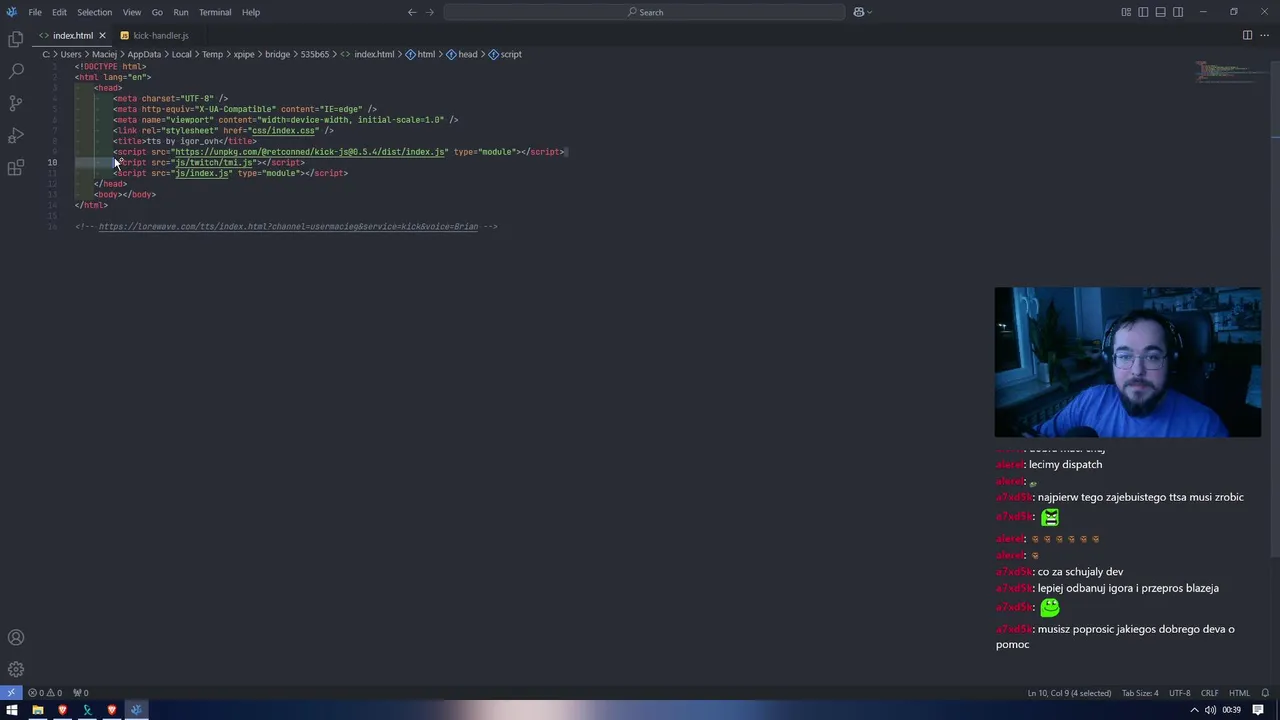Click the Customize Layout icon
The width and height of the screenshot is (1280, 720).
(1126, 12)
